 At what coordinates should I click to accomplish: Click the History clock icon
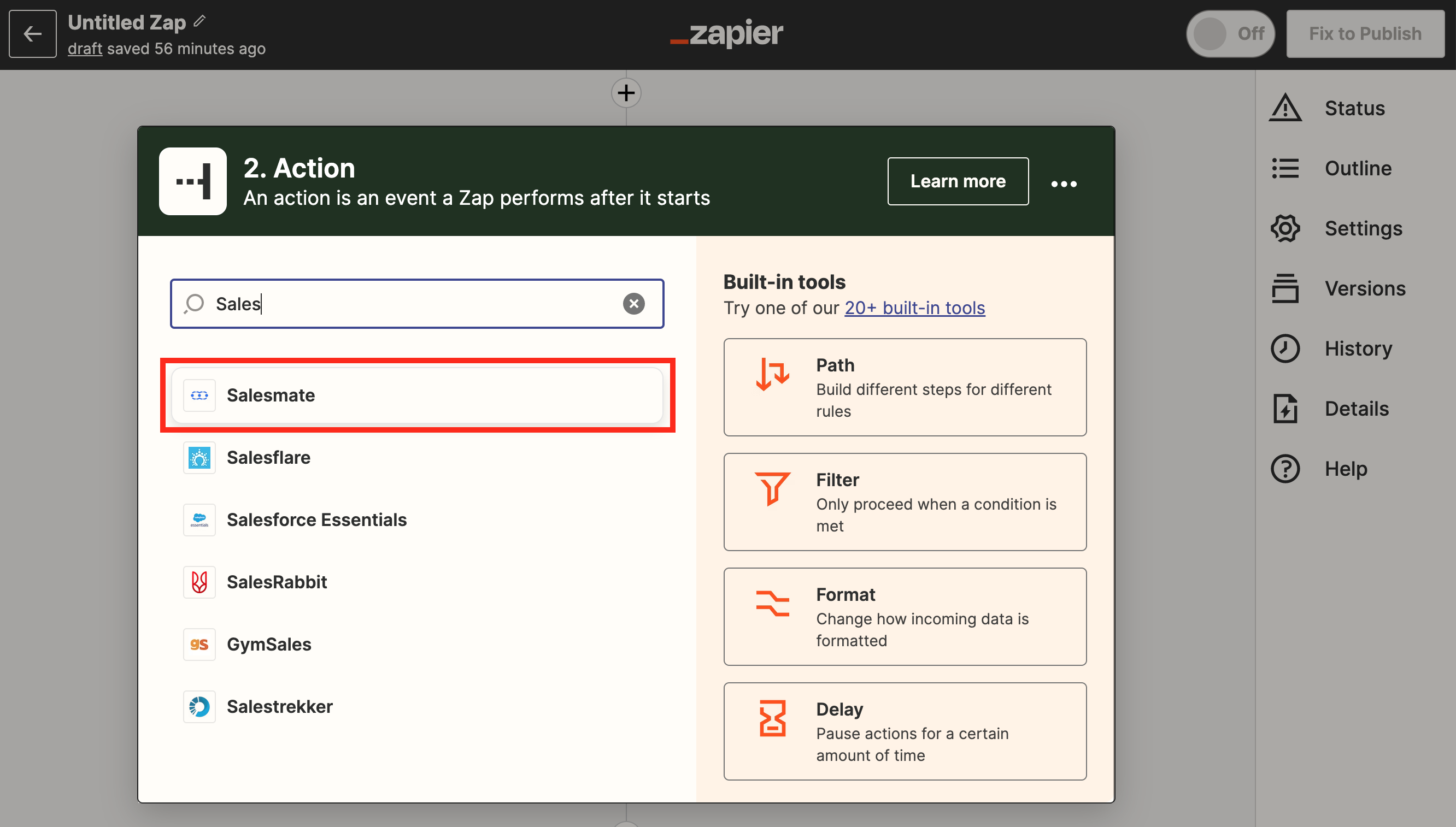(x=1285, y=348)
